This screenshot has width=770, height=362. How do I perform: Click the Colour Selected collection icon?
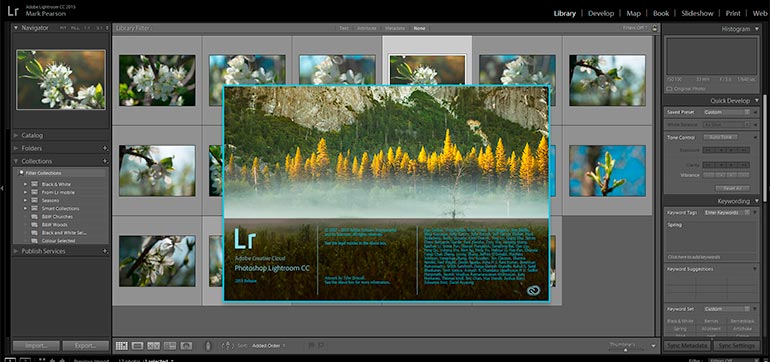[34, 241]
